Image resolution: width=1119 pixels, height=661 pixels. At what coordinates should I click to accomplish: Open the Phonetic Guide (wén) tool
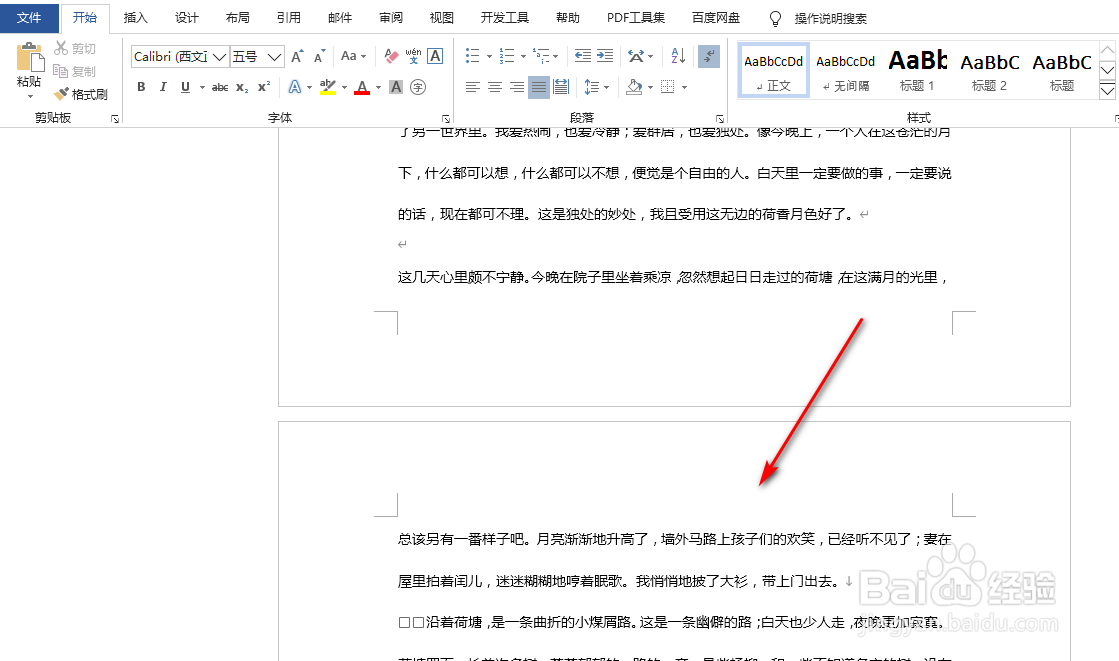click(x=413, y=56)
